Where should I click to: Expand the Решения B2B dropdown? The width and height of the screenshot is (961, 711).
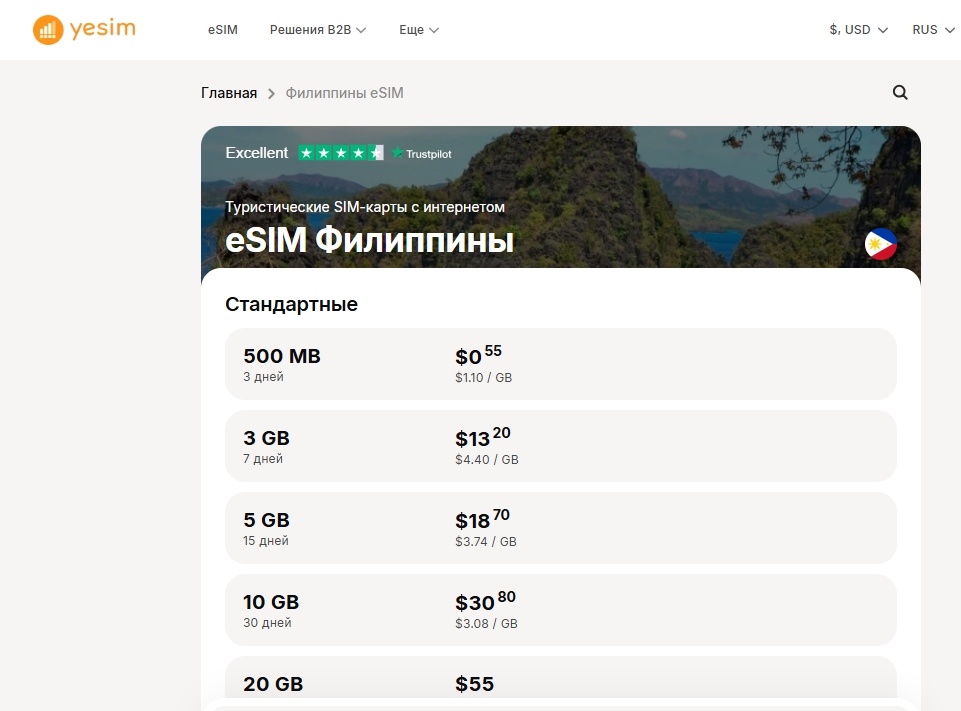[317, 30]
